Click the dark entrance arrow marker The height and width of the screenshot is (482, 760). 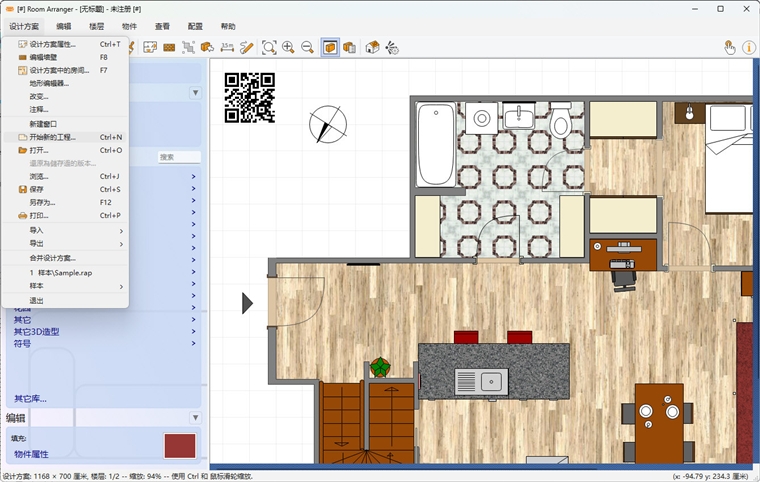coord(247,303)
